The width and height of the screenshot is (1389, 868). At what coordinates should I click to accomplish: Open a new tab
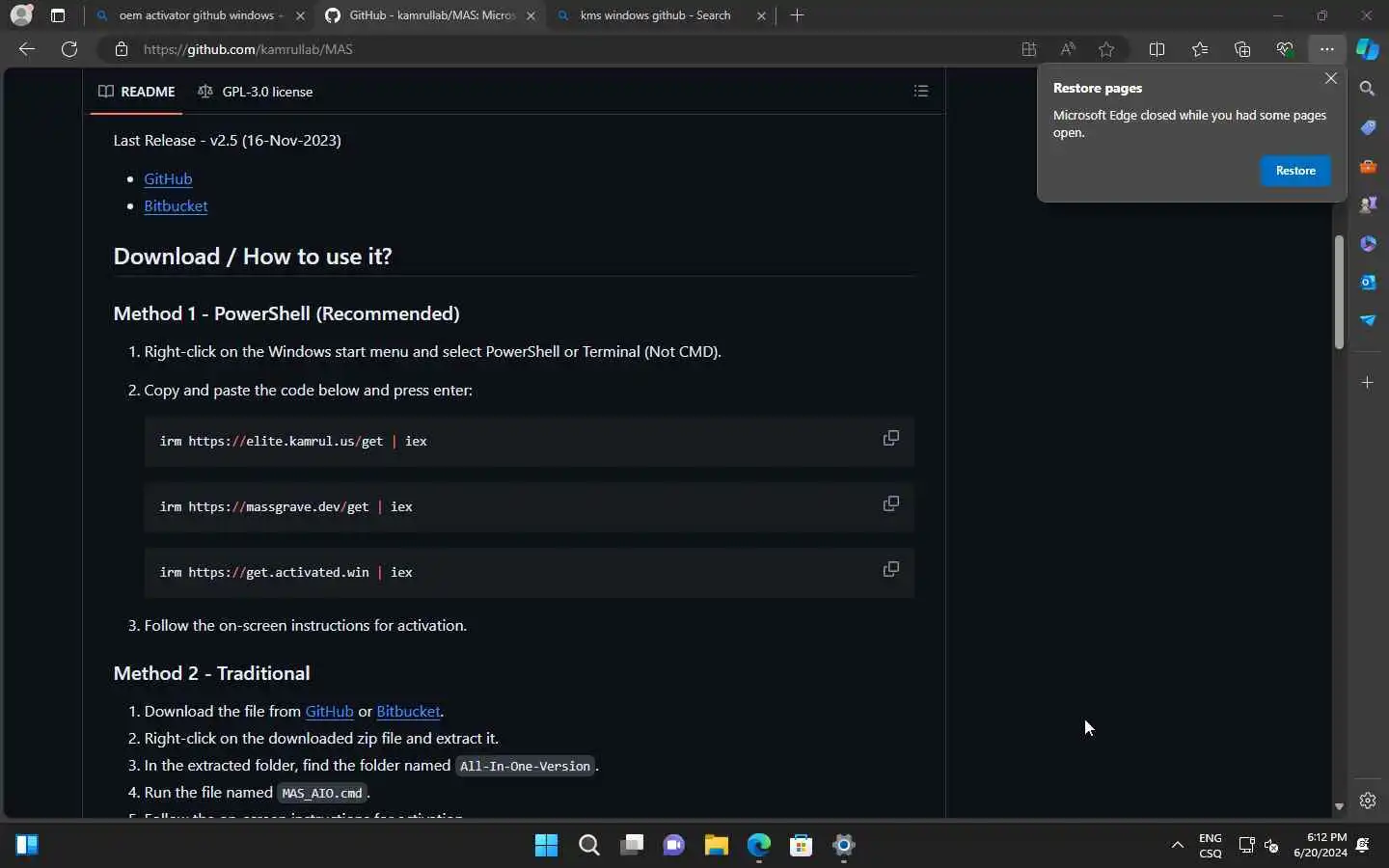tap(797, 15)
